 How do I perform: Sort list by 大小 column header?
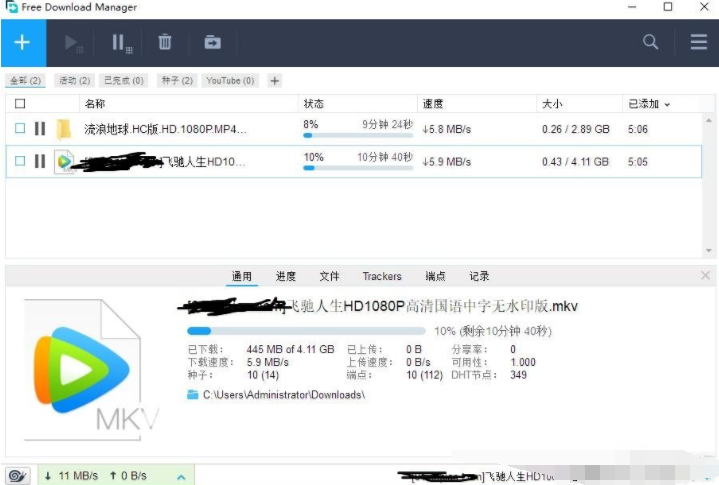tap(552, 104)
